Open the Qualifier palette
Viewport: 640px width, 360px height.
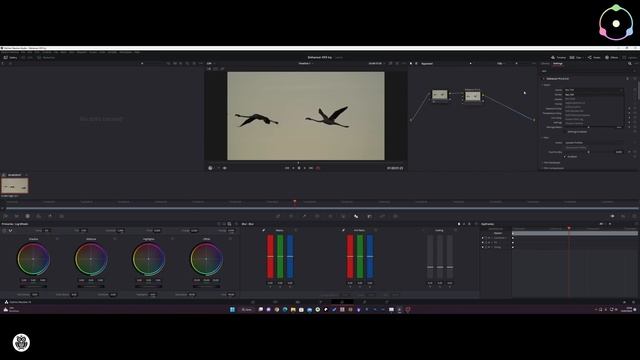coord(304,216)
